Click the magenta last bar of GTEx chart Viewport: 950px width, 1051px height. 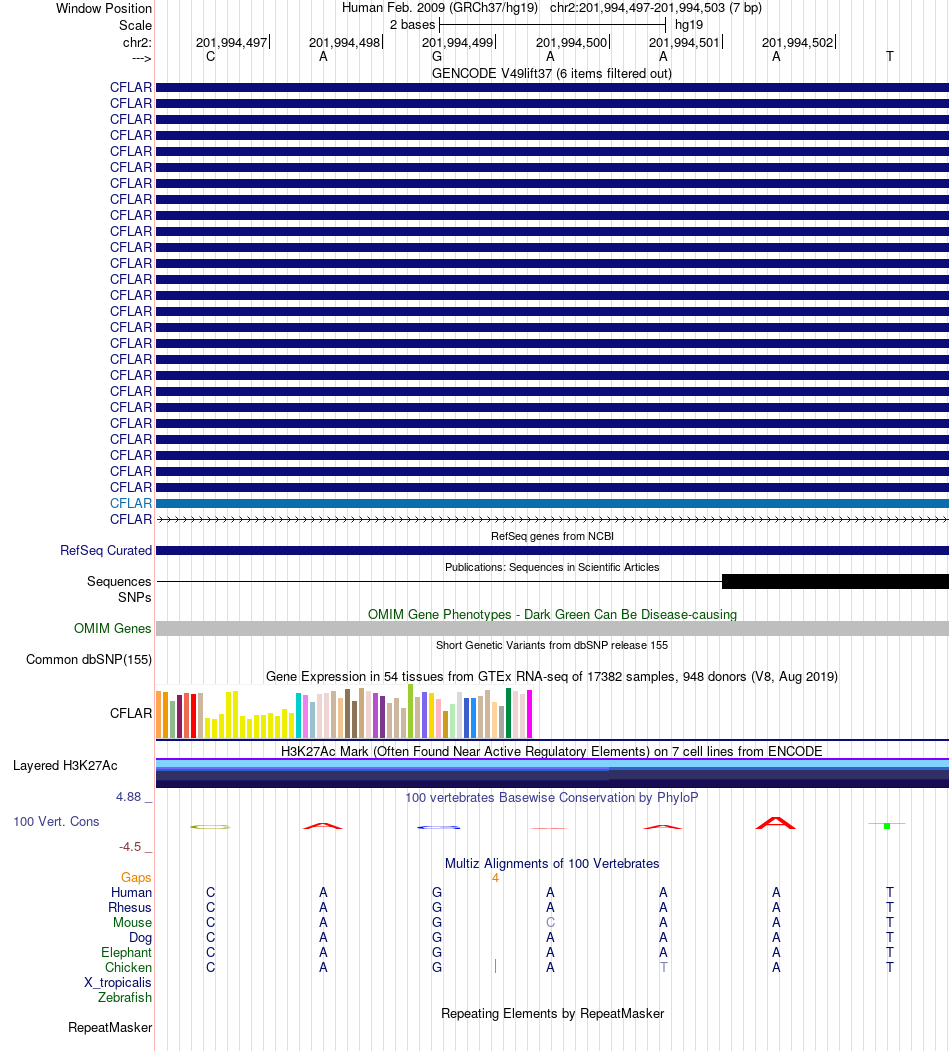point(530,715)
